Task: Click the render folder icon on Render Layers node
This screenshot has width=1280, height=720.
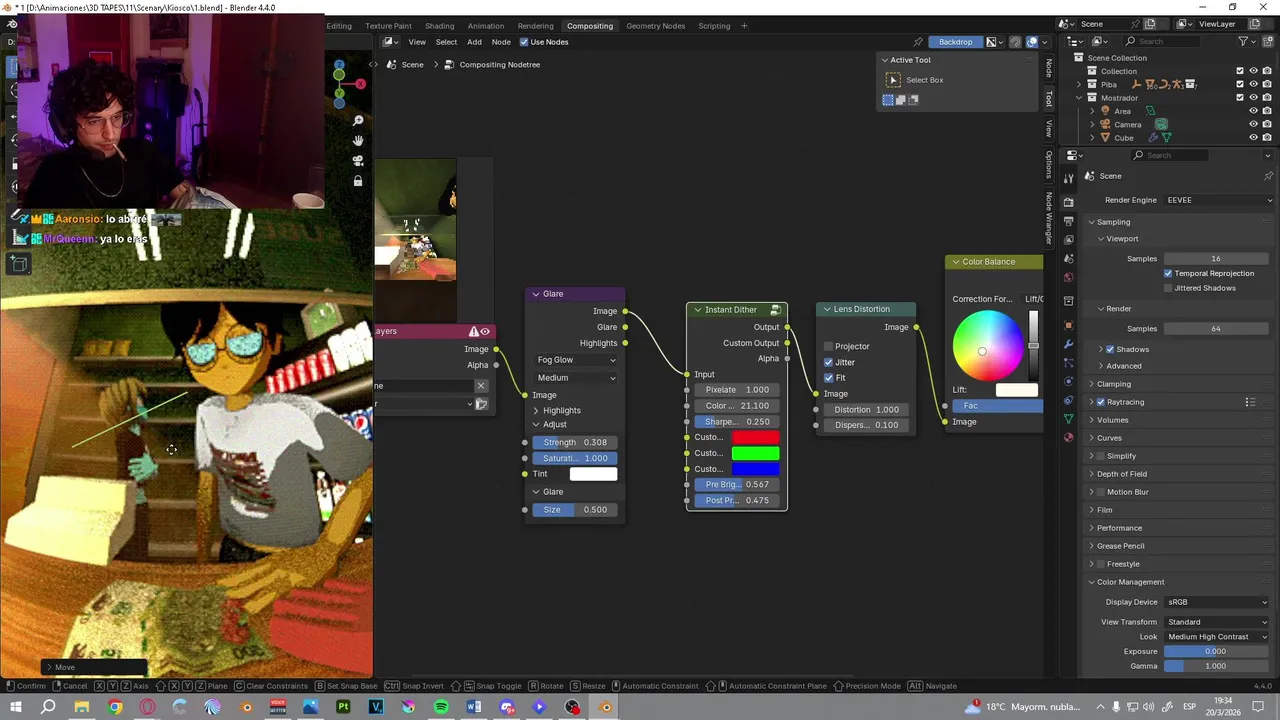Action: (481, 404)
